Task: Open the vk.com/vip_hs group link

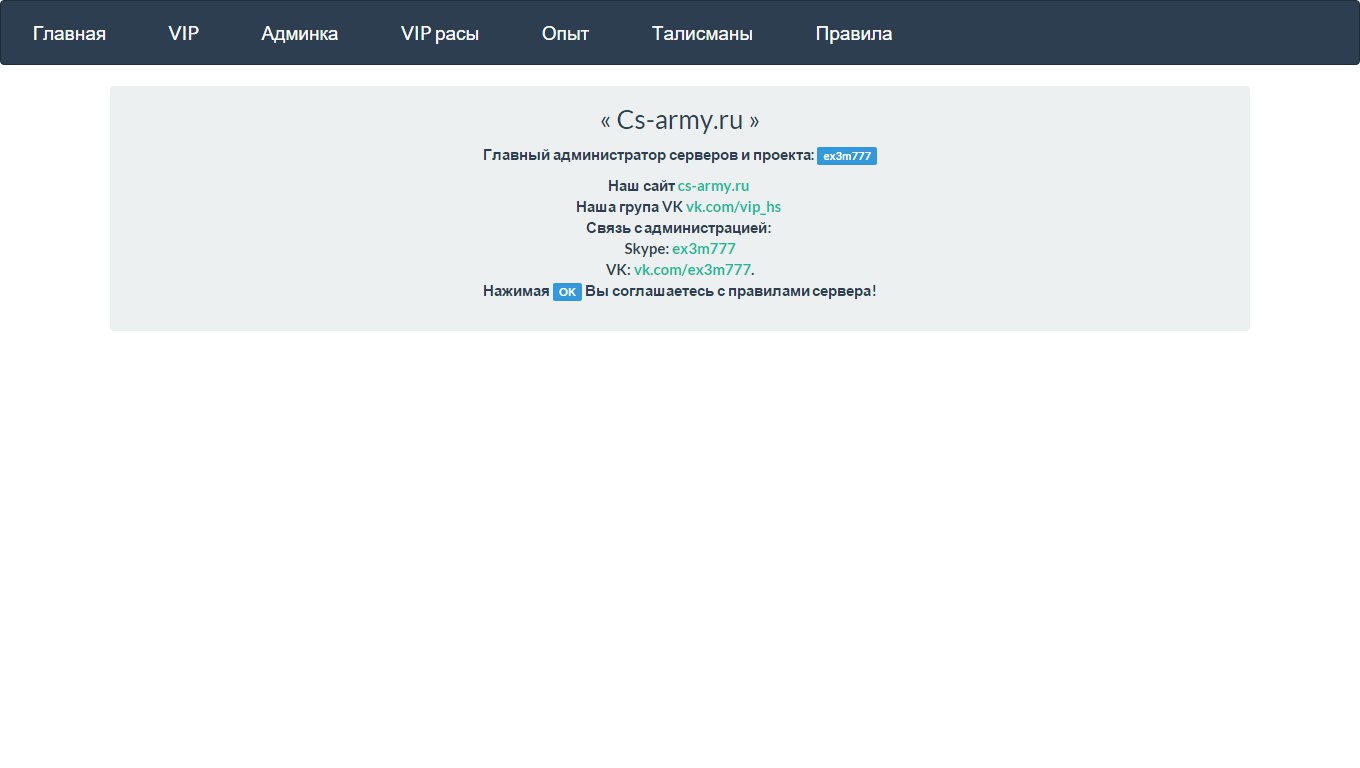Action: [733, 207]
